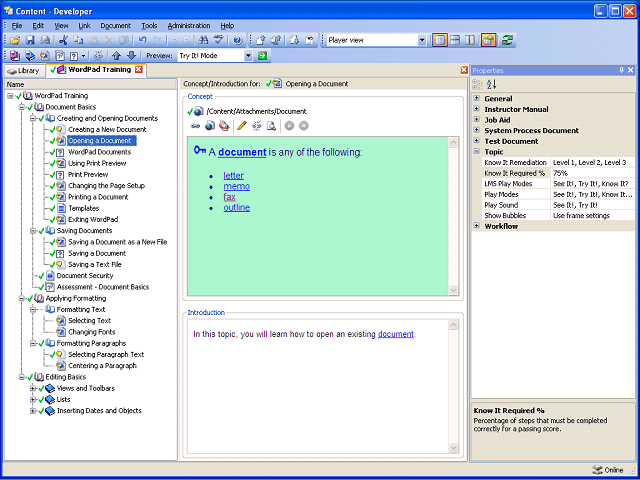Collapse the Saving Documents tree node

(x=33, y=231)
